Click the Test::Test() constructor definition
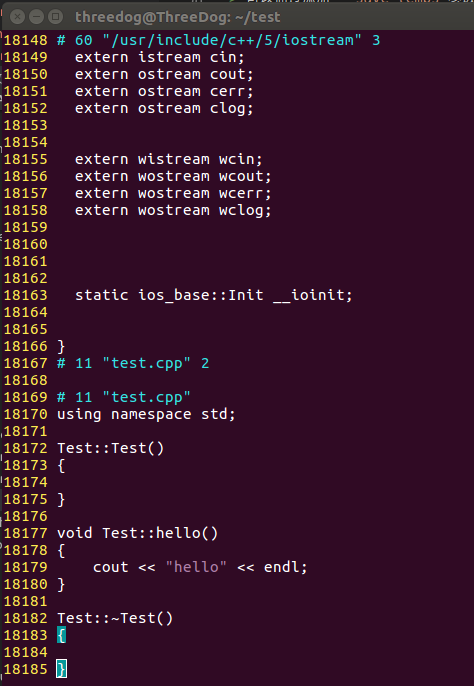The height and width of the screenshot is (686, 474). pyautogui.click(x=111, y=448)
